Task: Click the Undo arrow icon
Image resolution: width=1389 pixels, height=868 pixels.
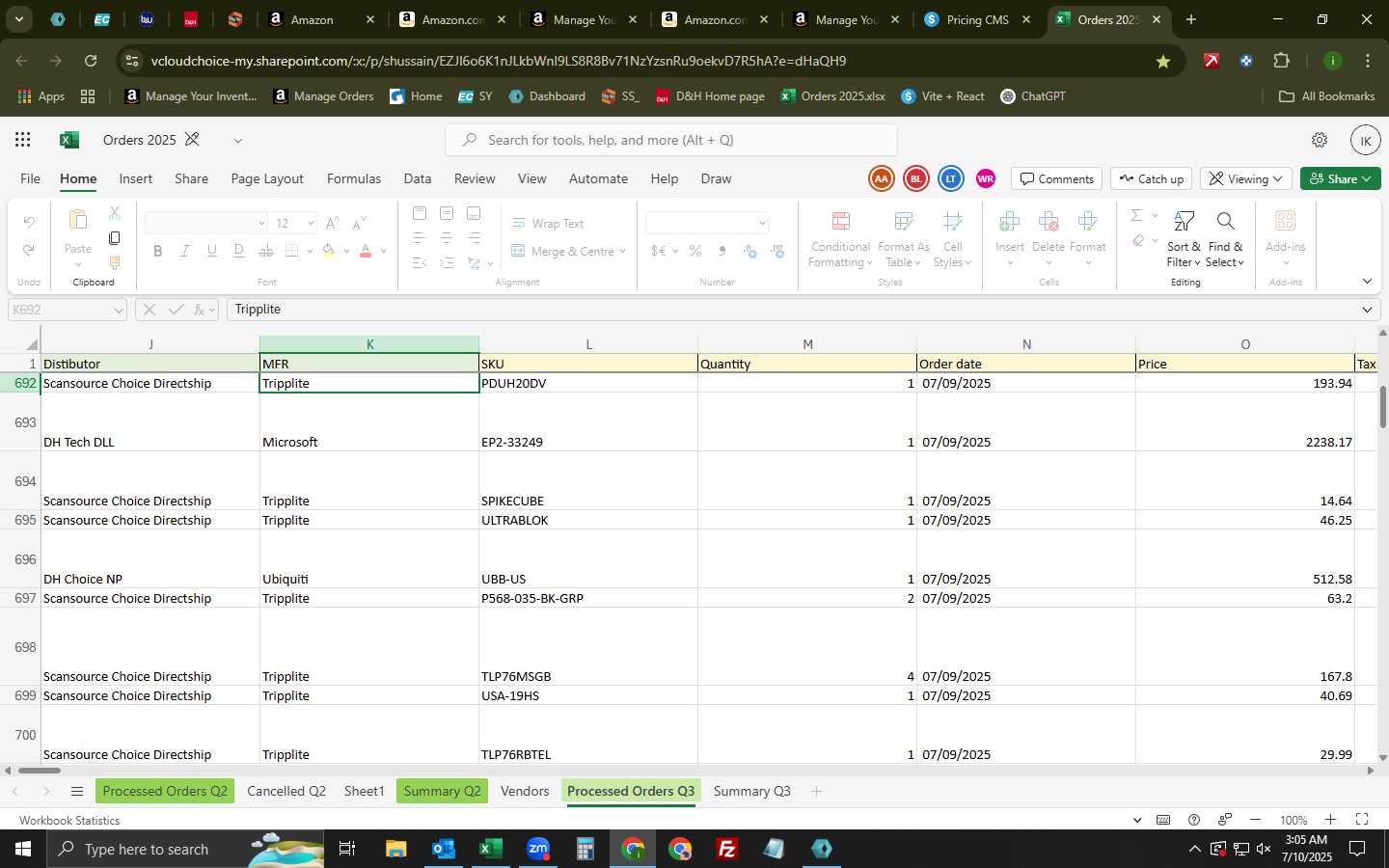Action: tap(29, 223)
